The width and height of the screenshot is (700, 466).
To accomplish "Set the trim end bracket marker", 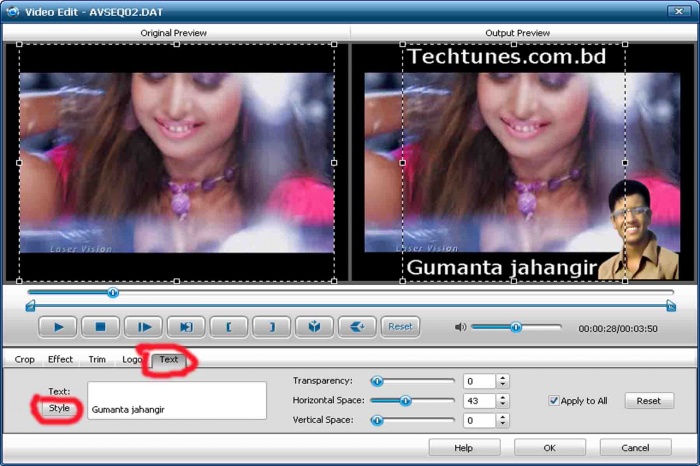I will click(x=271, y=327).
